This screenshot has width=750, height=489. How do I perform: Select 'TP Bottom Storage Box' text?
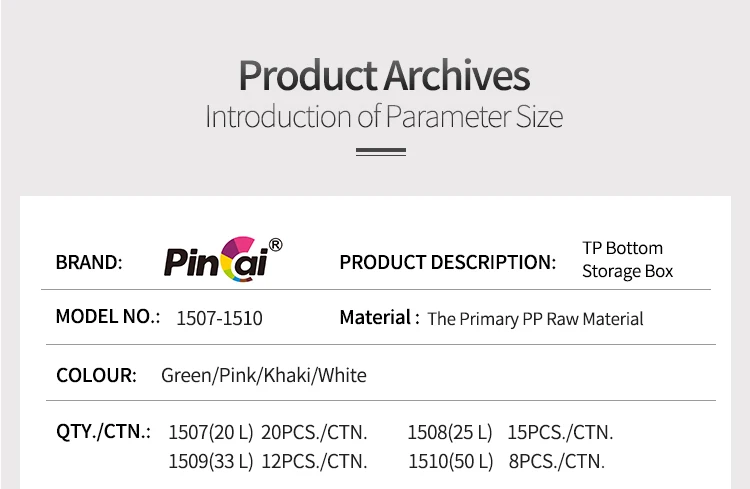(x=627, y=259)
